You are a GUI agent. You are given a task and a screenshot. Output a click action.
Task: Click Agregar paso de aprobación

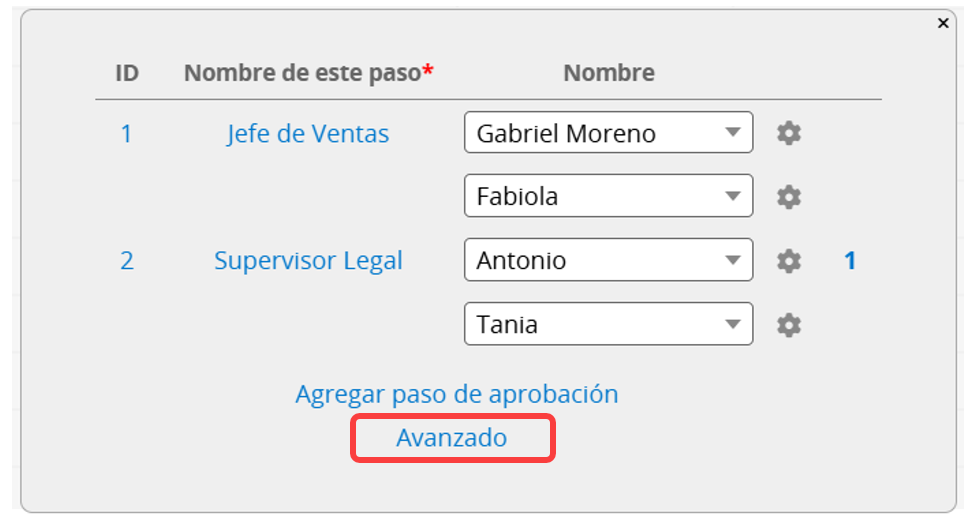click(456, 394)
